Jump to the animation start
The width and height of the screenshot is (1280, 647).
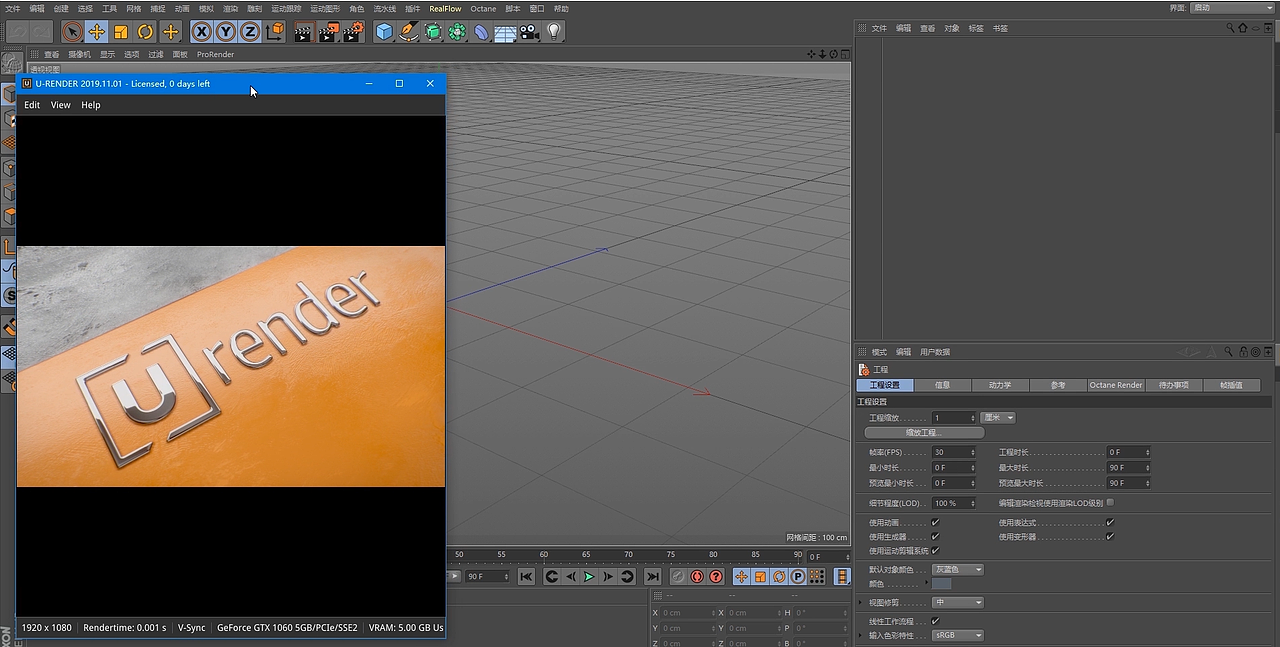click(x=526, y=577)
